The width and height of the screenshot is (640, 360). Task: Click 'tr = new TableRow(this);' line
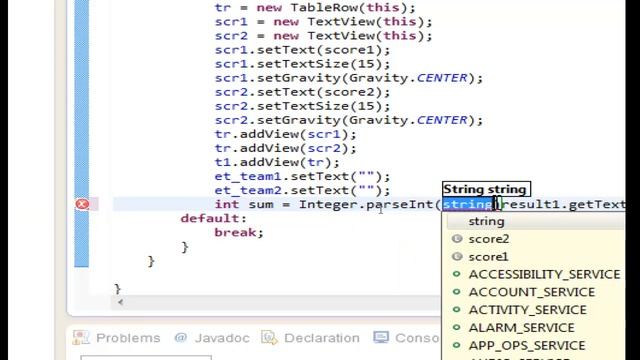(x=315, y=8)
